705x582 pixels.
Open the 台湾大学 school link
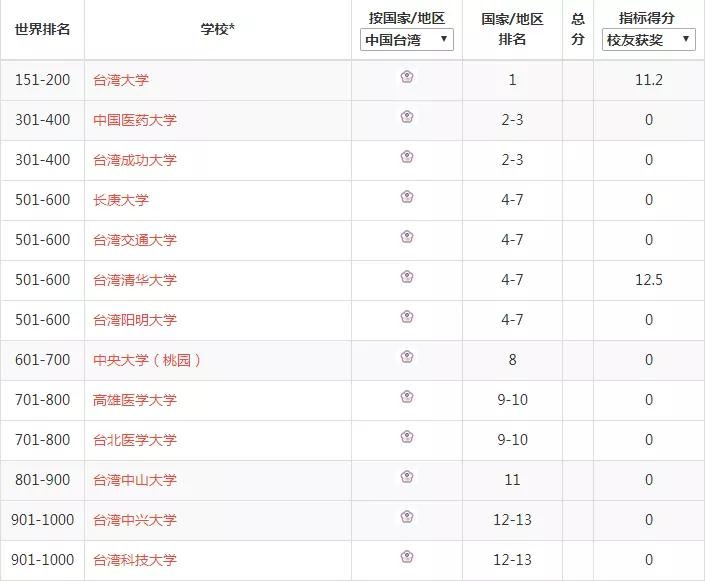120,80
